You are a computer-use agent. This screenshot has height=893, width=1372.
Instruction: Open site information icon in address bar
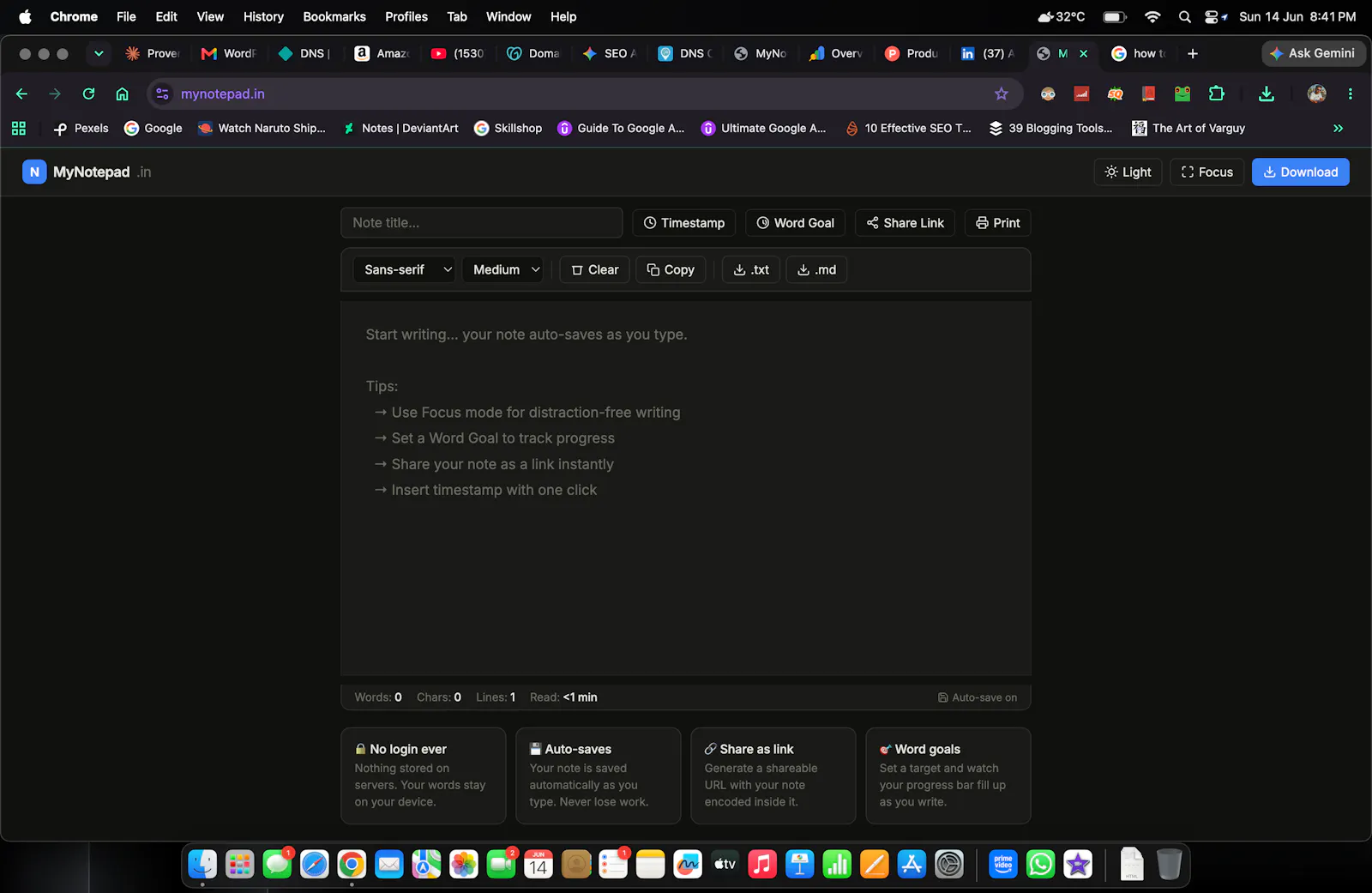coord(162,94)
